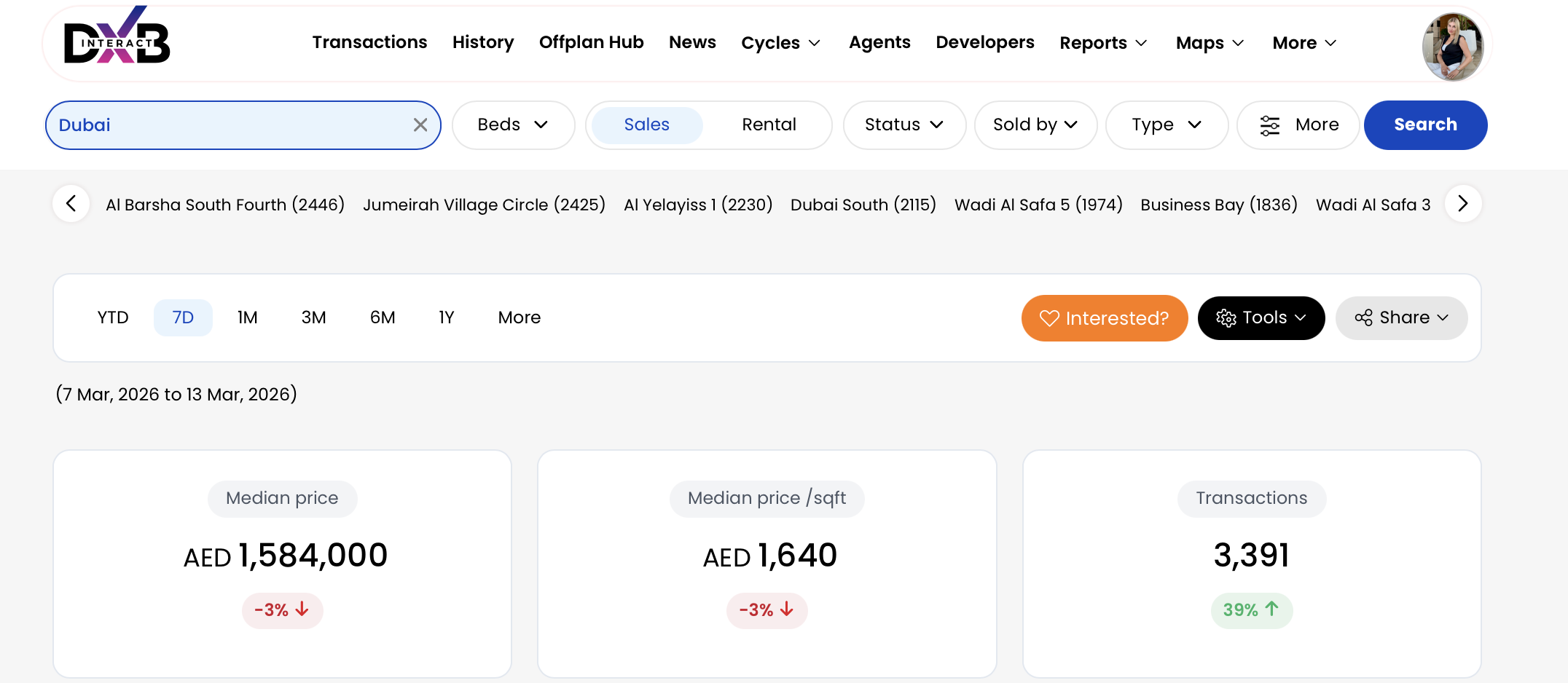The height and width of the screenshot is (683, 1568).
Task: Click the filter sliders icon beside More
Action: [x=1270, y=125]
